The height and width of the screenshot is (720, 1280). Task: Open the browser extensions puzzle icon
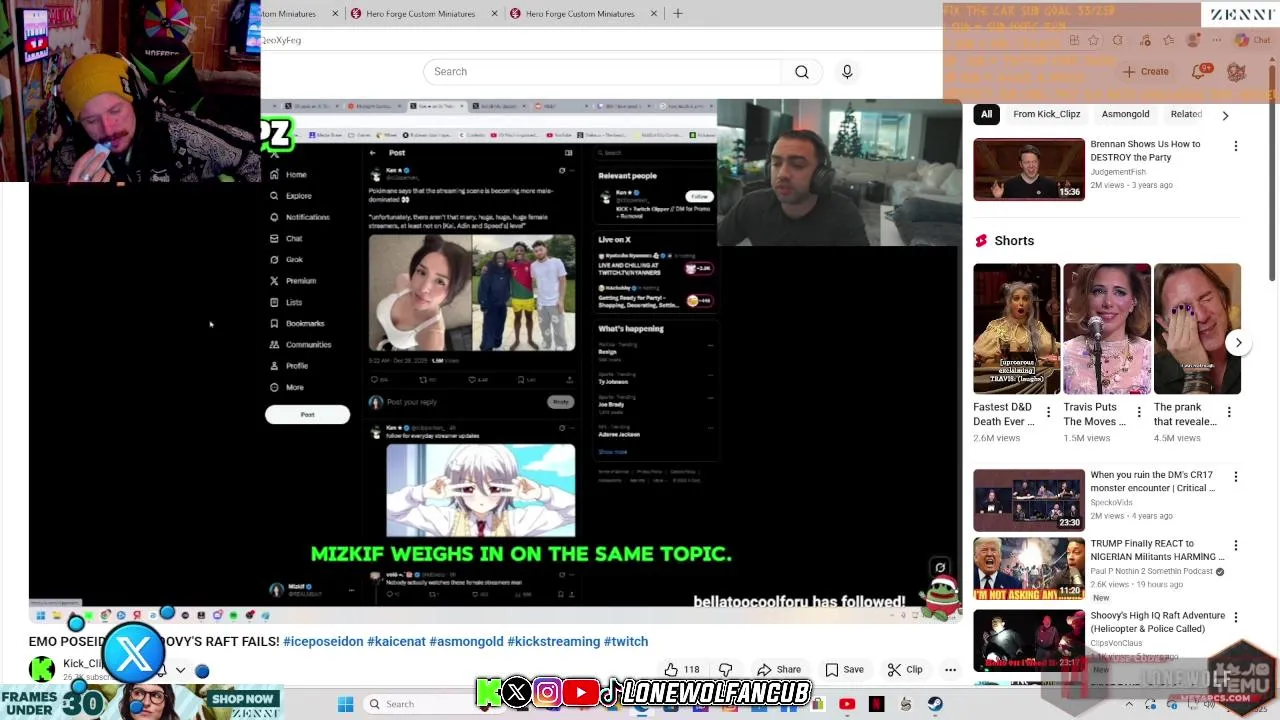point(1118,40)
